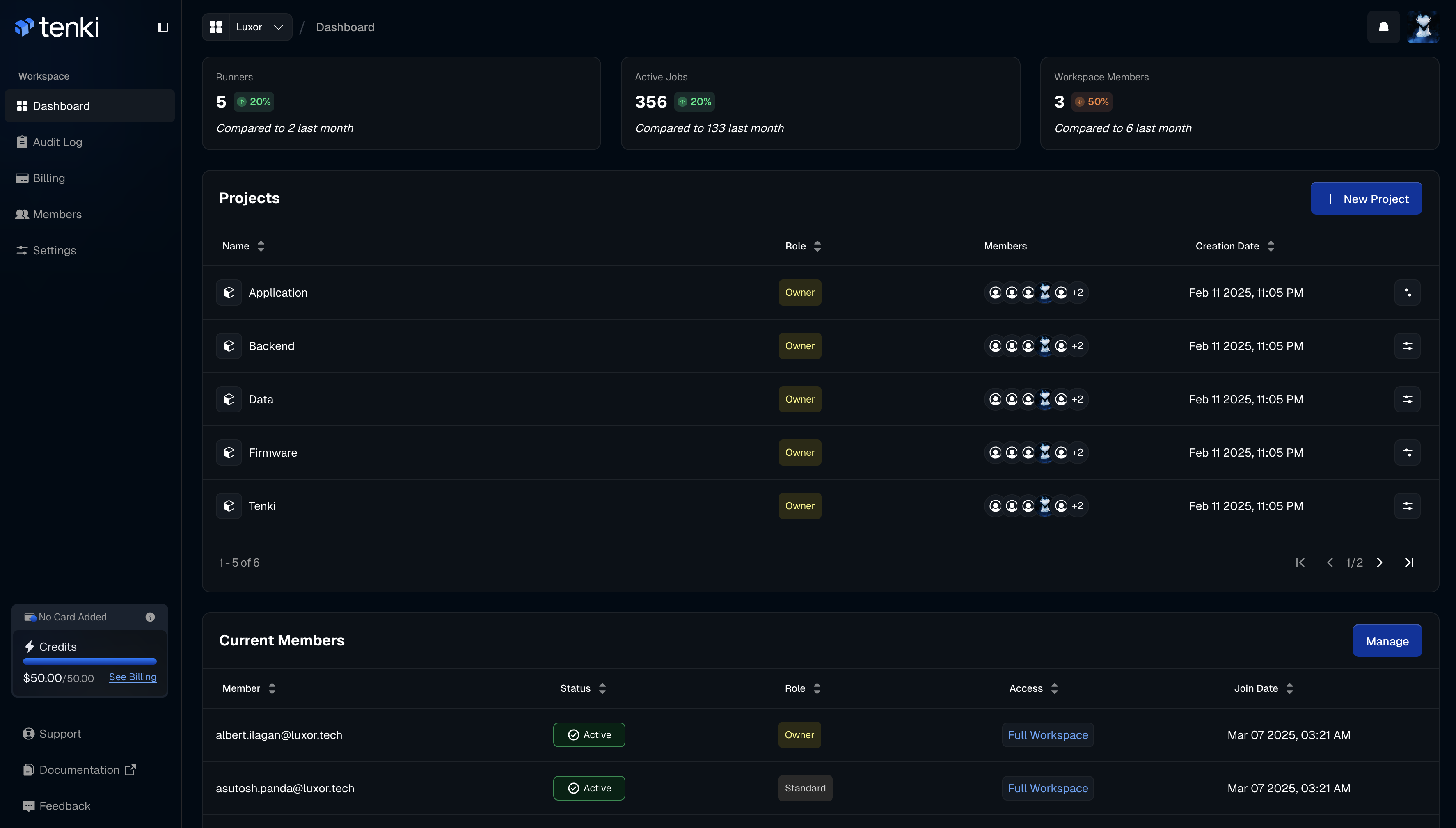Open the Audit Log page
1456x828 pixels.
tap(57, 142)
